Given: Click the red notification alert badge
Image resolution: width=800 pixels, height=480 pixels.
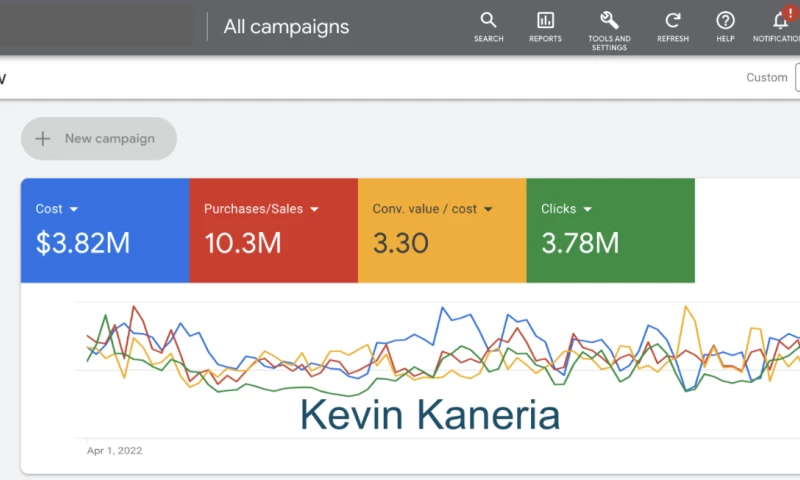Looking at the screenshot, I should (x=792, y=11).
